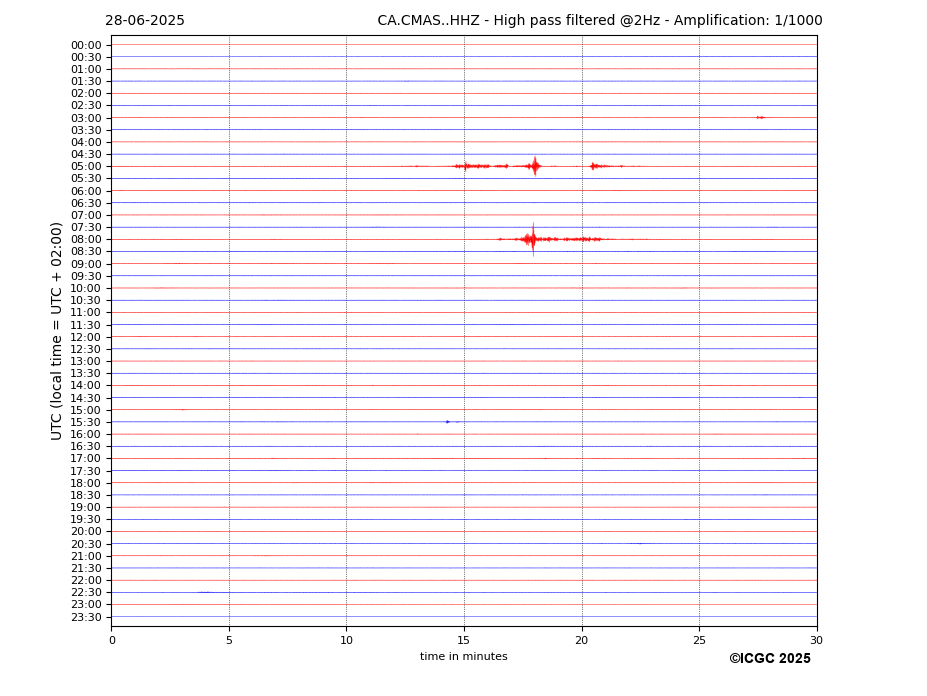The image size is (927, 696).
Task: Click the 14:30 time row label
Action: coord(86,398)
